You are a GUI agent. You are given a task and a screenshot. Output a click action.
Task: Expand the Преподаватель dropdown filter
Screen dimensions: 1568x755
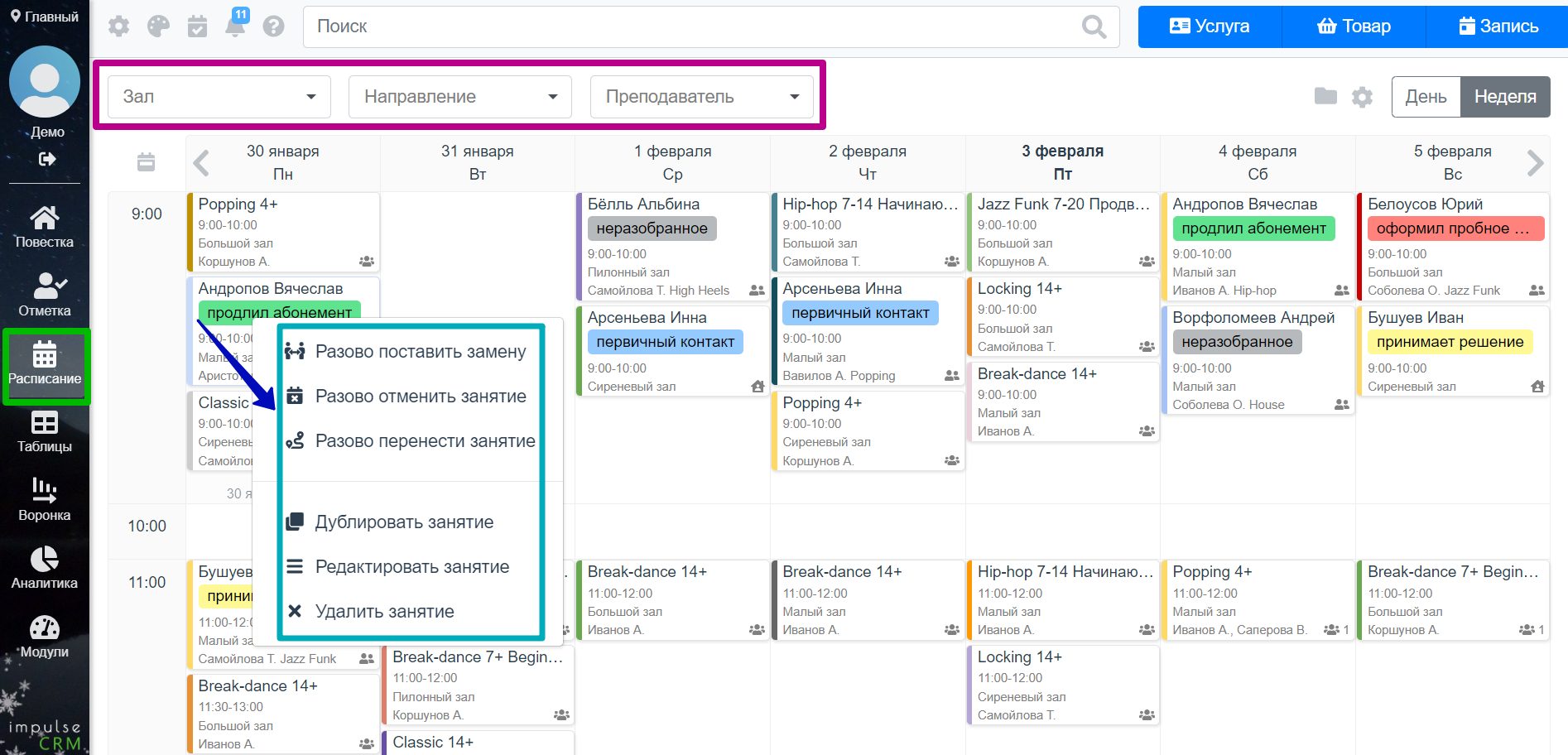click(x=702, y=97)
